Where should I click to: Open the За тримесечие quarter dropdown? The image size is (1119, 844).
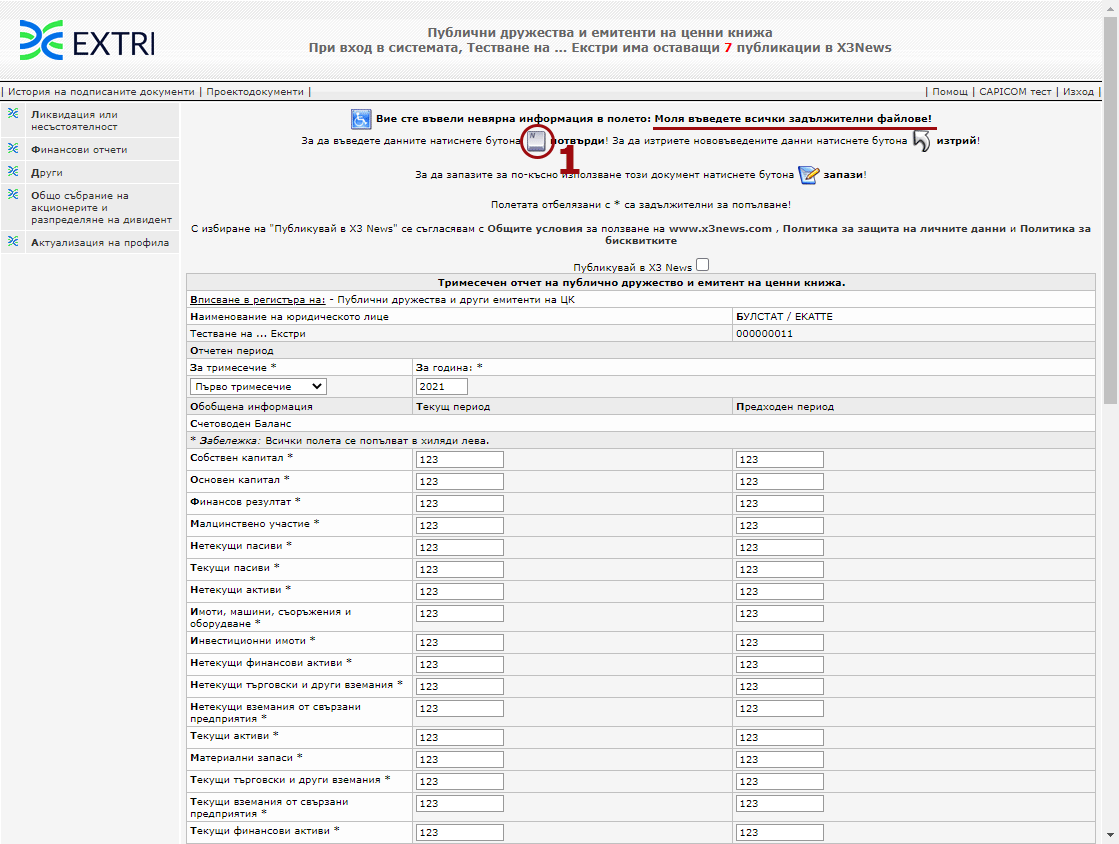258,387
